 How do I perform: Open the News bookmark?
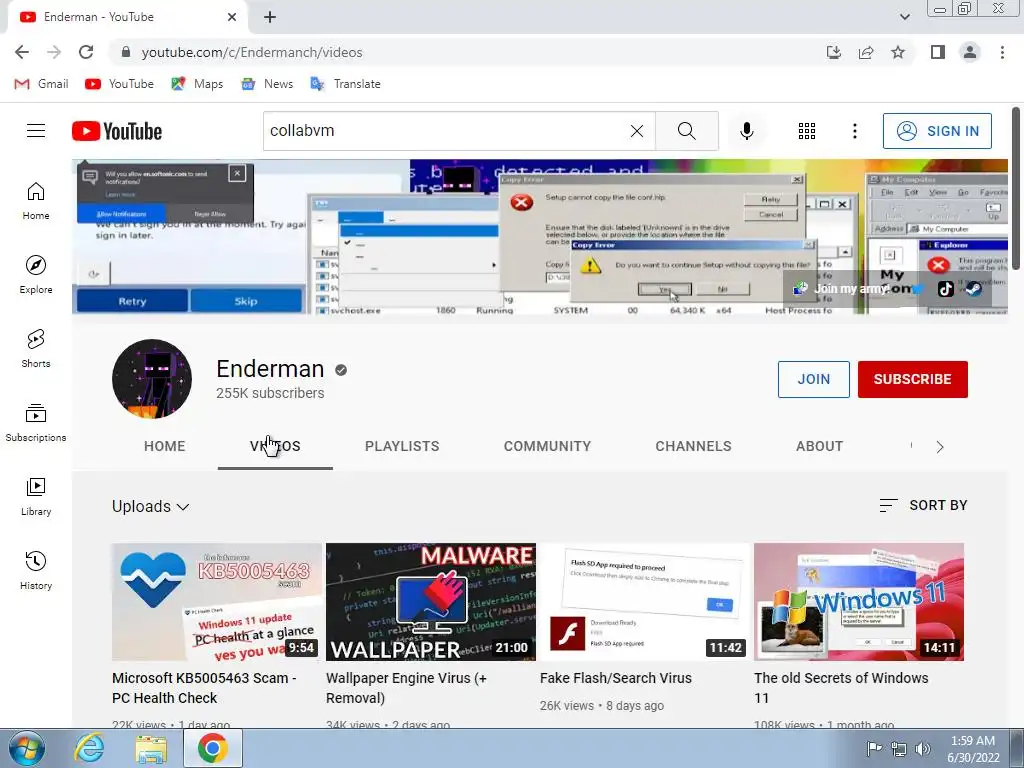pos(267,84)
